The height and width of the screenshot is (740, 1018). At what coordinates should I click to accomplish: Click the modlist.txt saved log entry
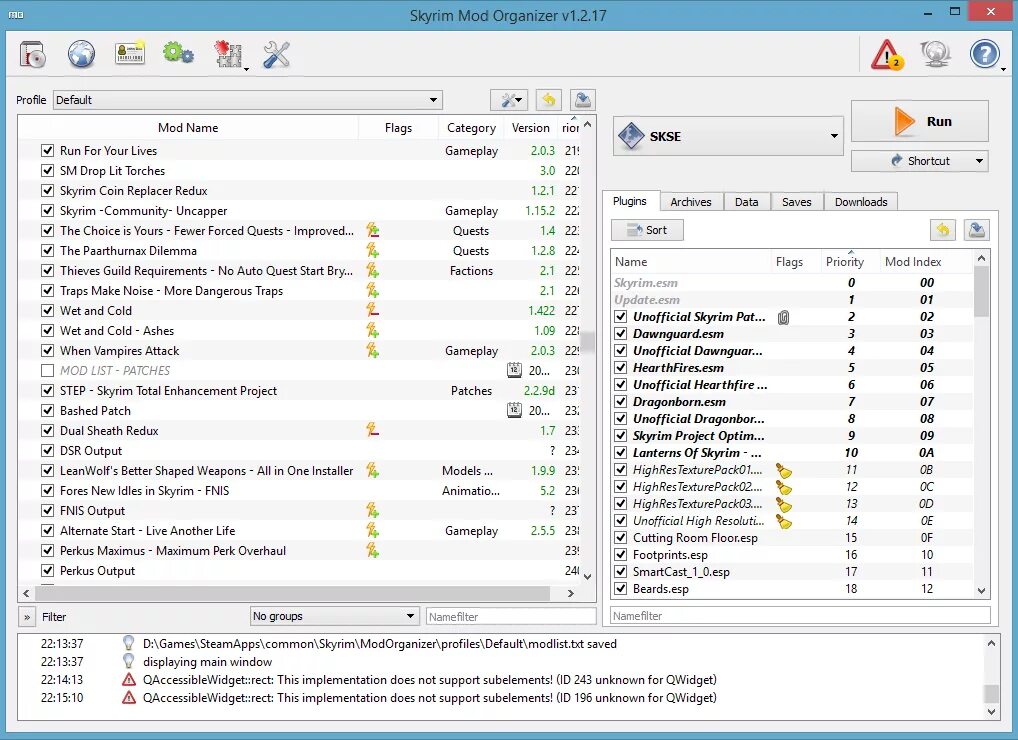coord(379,644)
